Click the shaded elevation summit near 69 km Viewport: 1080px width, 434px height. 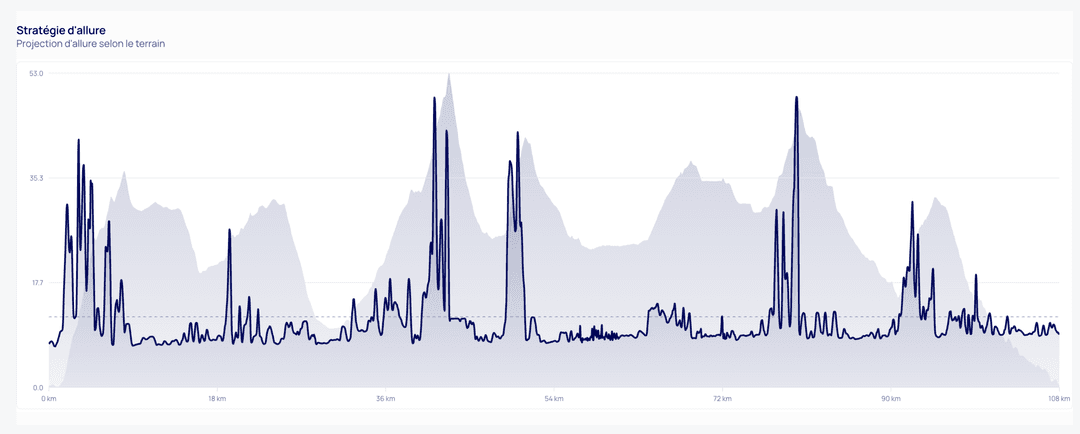tap(689, 162)
